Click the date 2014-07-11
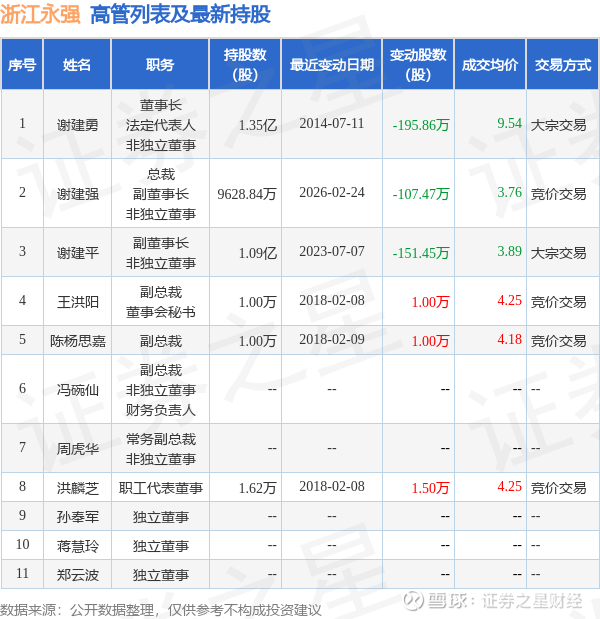The height and width of the screenshot is (619, 600). (332, 123)
